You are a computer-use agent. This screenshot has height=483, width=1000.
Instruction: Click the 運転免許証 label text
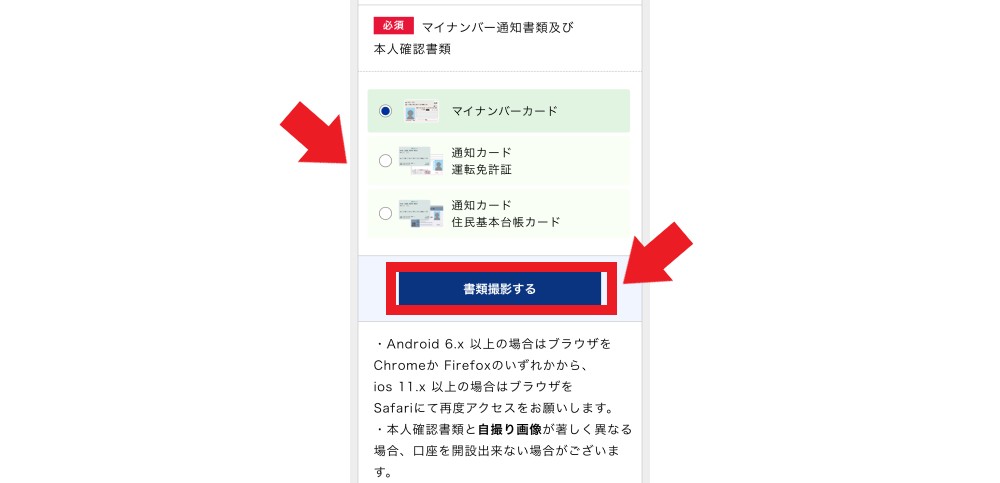click(482, 170)
